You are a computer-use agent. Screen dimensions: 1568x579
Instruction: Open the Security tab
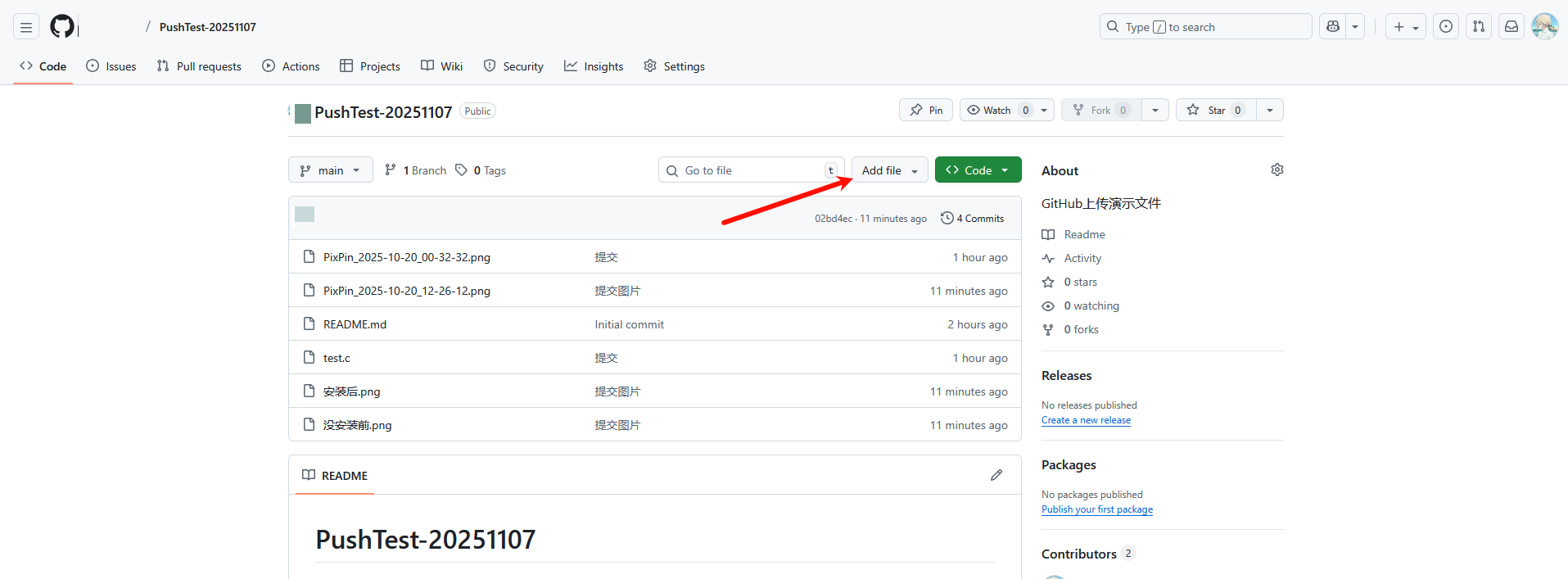click(x=513, y=66)
